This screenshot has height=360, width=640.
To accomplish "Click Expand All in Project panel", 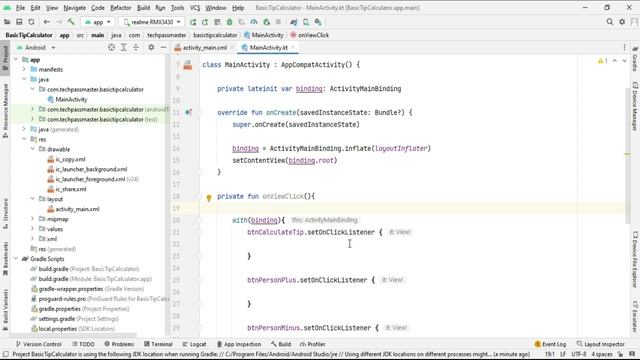I will tap(124, 48).
